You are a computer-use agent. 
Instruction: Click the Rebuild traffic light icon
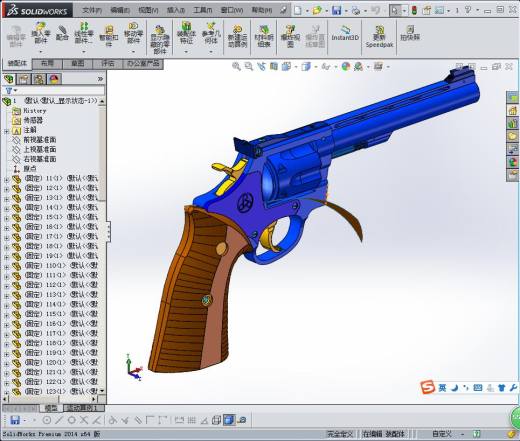414,11
